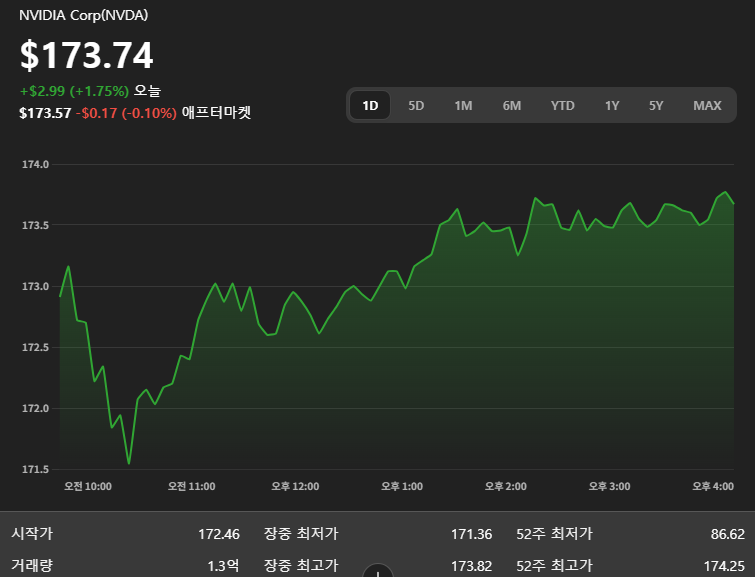
Task: Click the 오전 10:00 time axis label
Action: coord(88,486)
